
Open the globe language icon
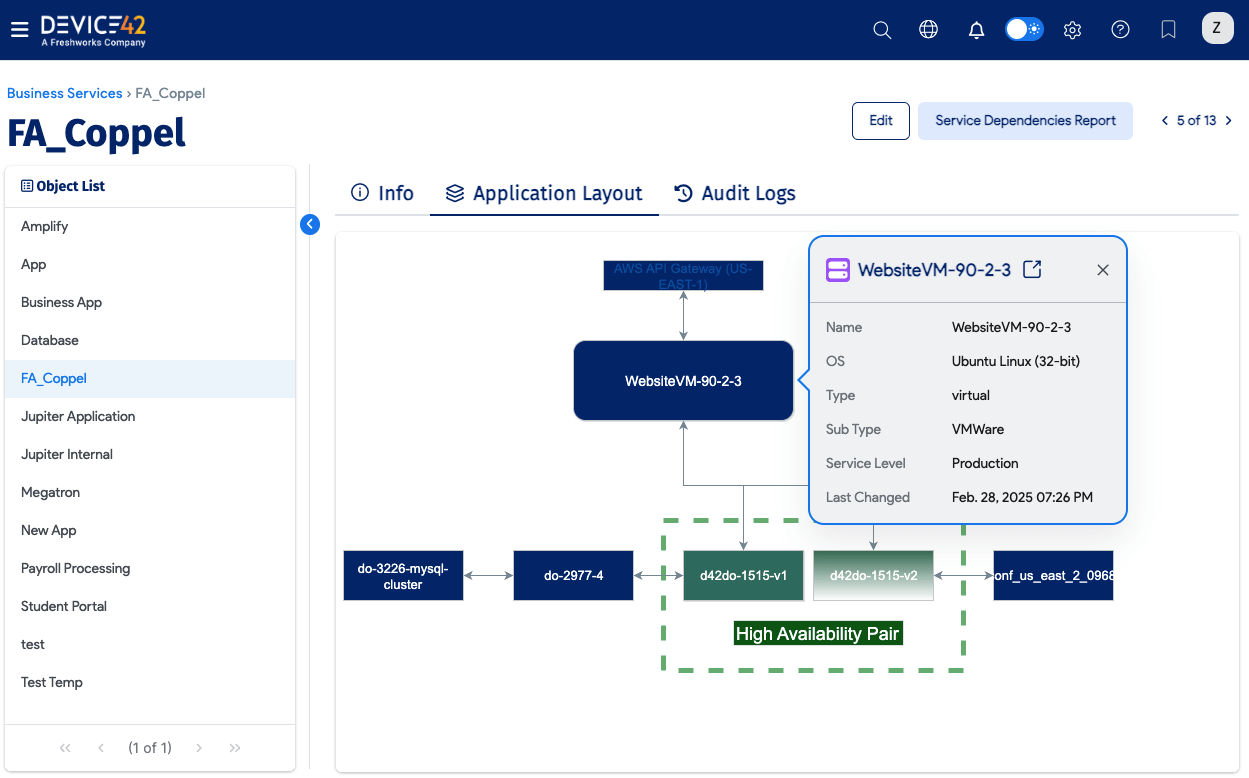tap(928, 30)
